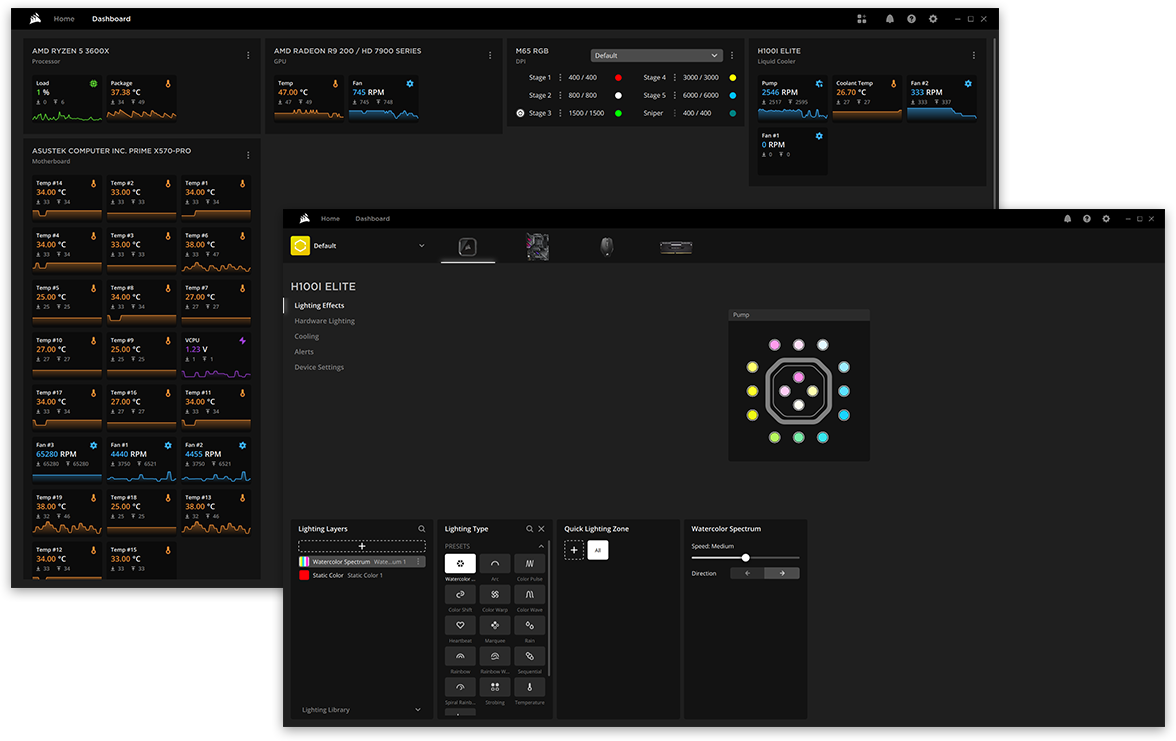Open Device Settings section
1176x741 pixels.
tap(319, 368)
